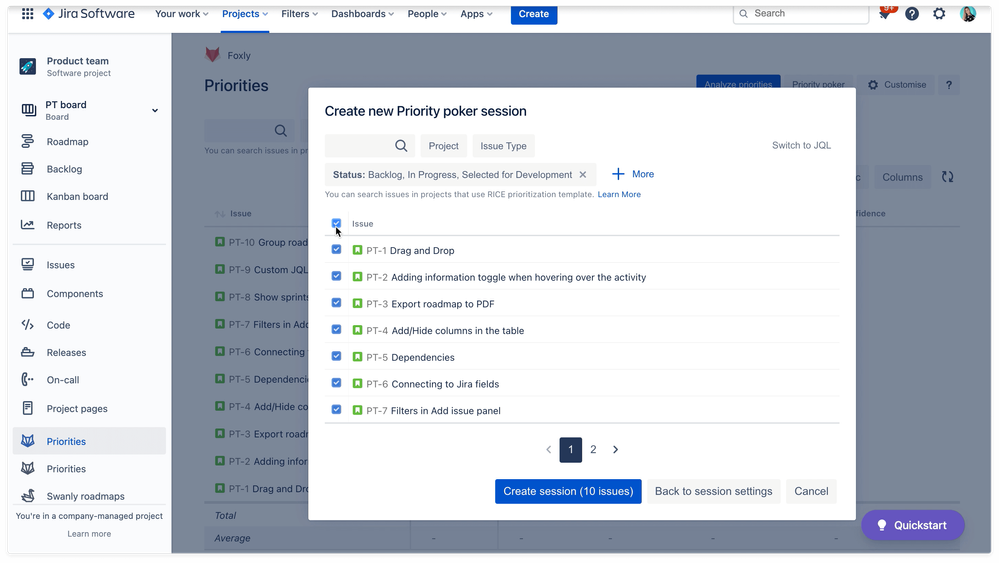The image size is (999, 563).
Task: Open the Apps dropdown menu
Action: coord(476,13)
